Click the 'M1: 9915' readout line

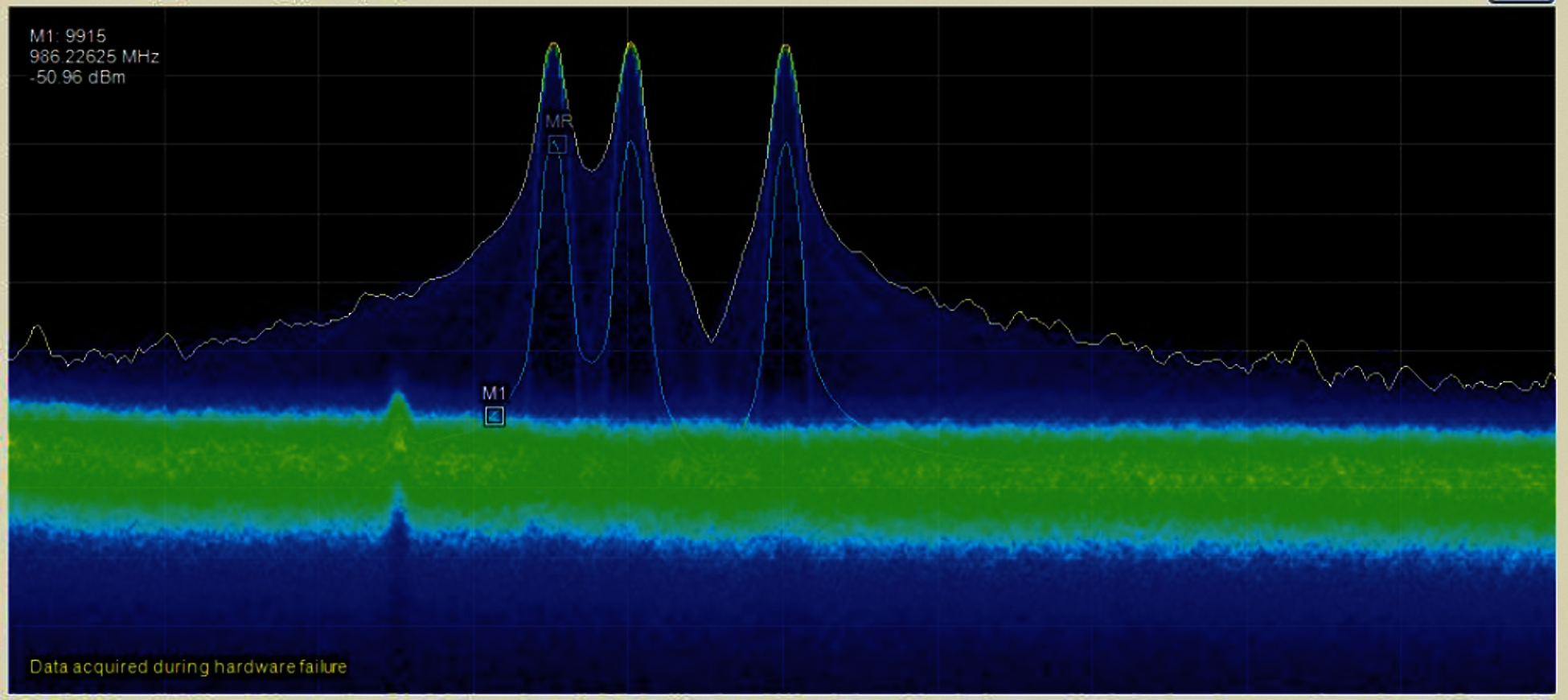point(68,36)
